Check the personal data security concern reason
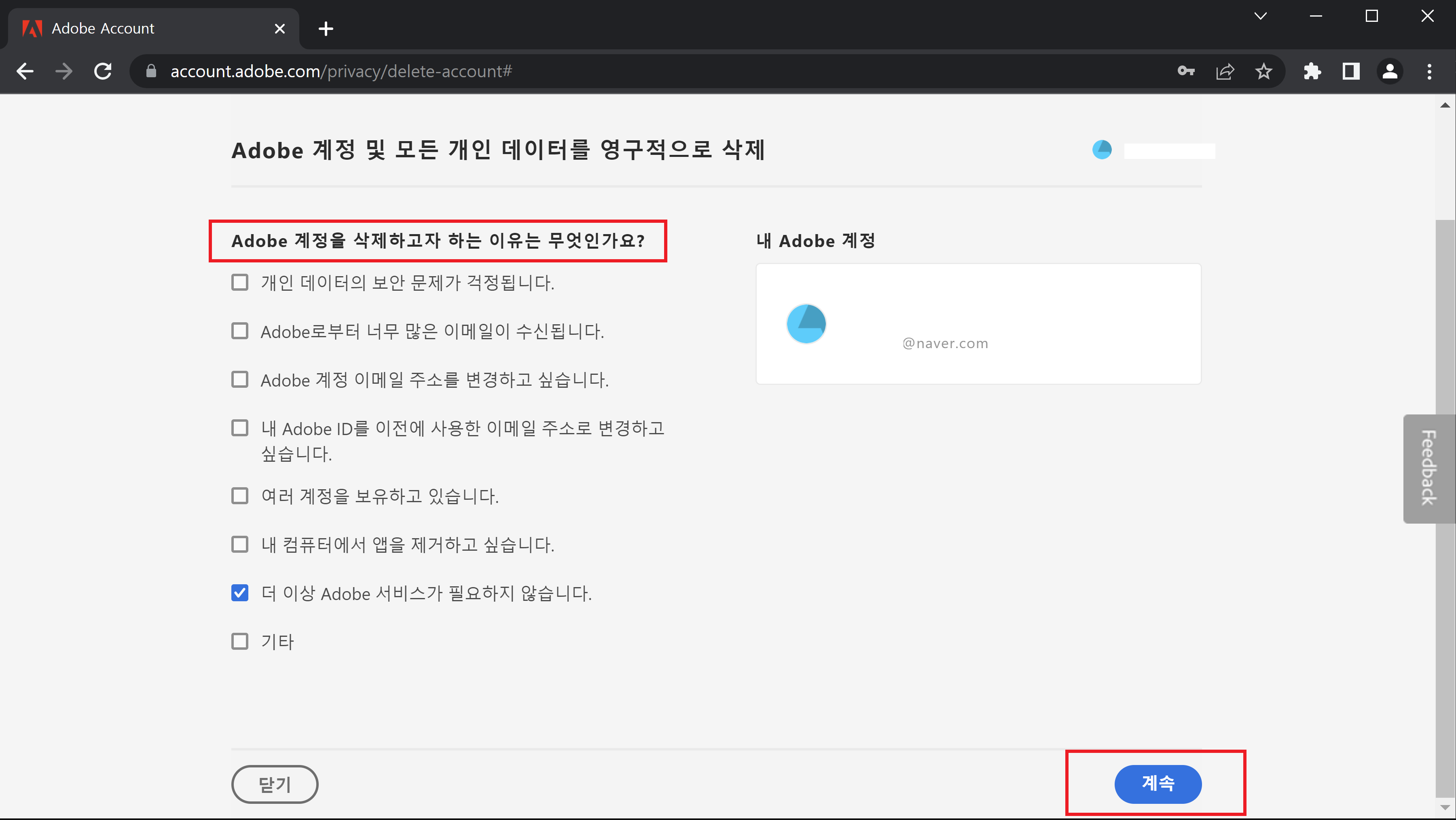The width and height of the screenshot is (1456, 820). tap(240, 282)
